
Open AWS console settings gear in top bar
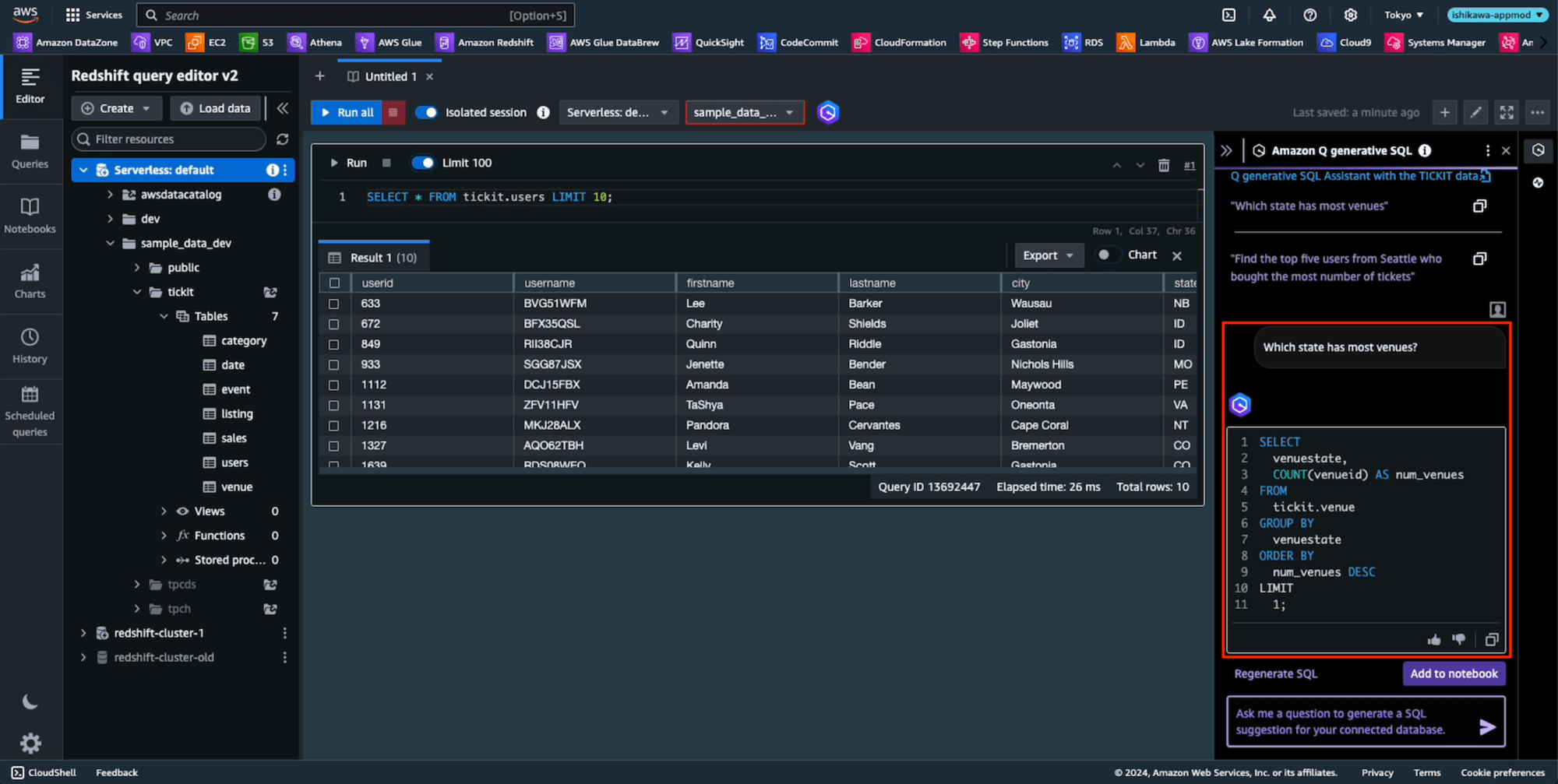[x=1350, y=15]
